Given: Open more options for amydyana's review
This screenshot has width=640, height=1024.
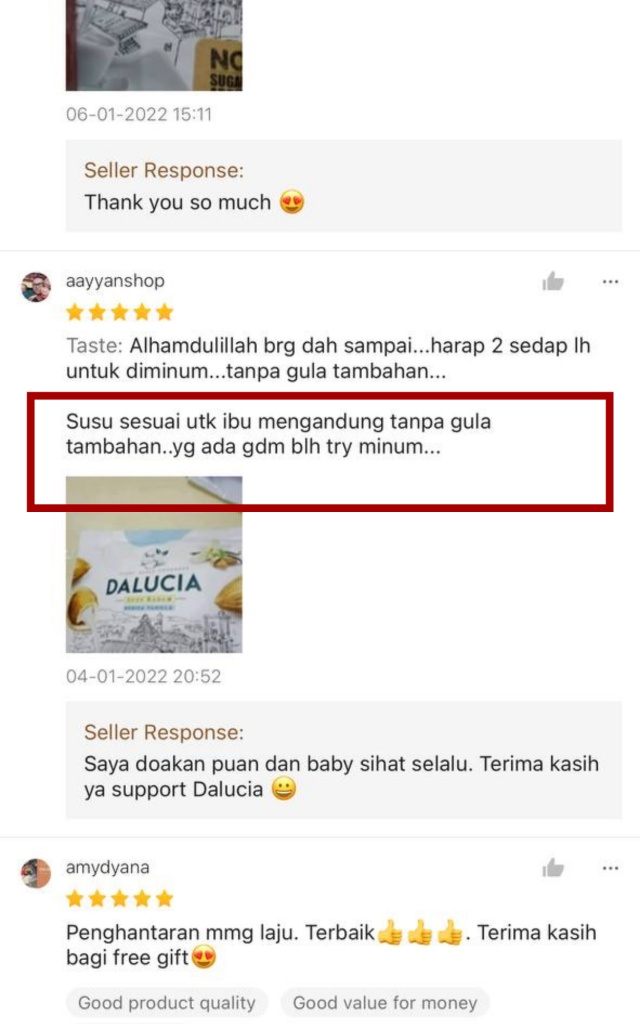Looking at the screenshot, I should click(610, 868).
